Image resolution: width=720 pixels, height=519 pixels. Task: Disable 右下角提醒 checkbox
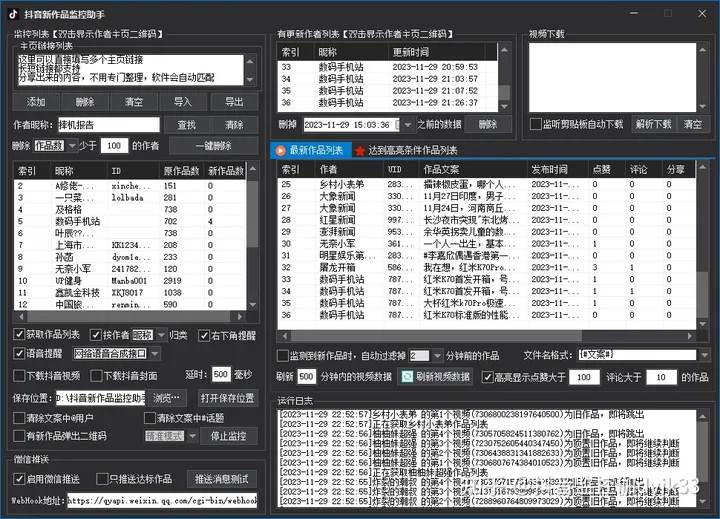(204, 336)
